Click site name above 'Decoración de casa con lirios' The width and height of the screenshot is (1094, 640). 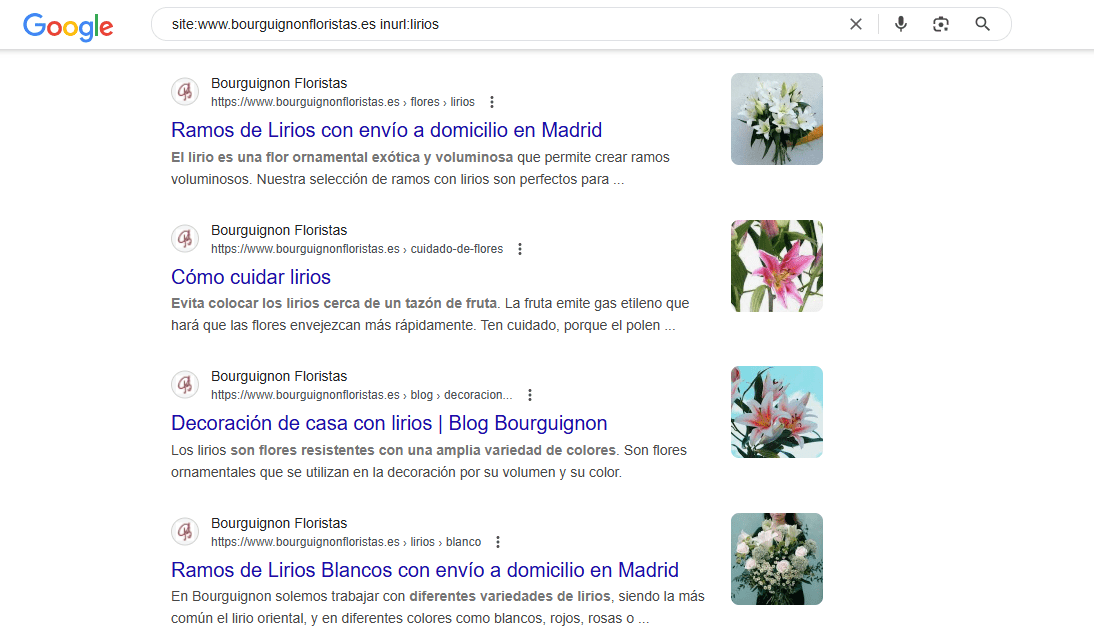pos(279,376)
